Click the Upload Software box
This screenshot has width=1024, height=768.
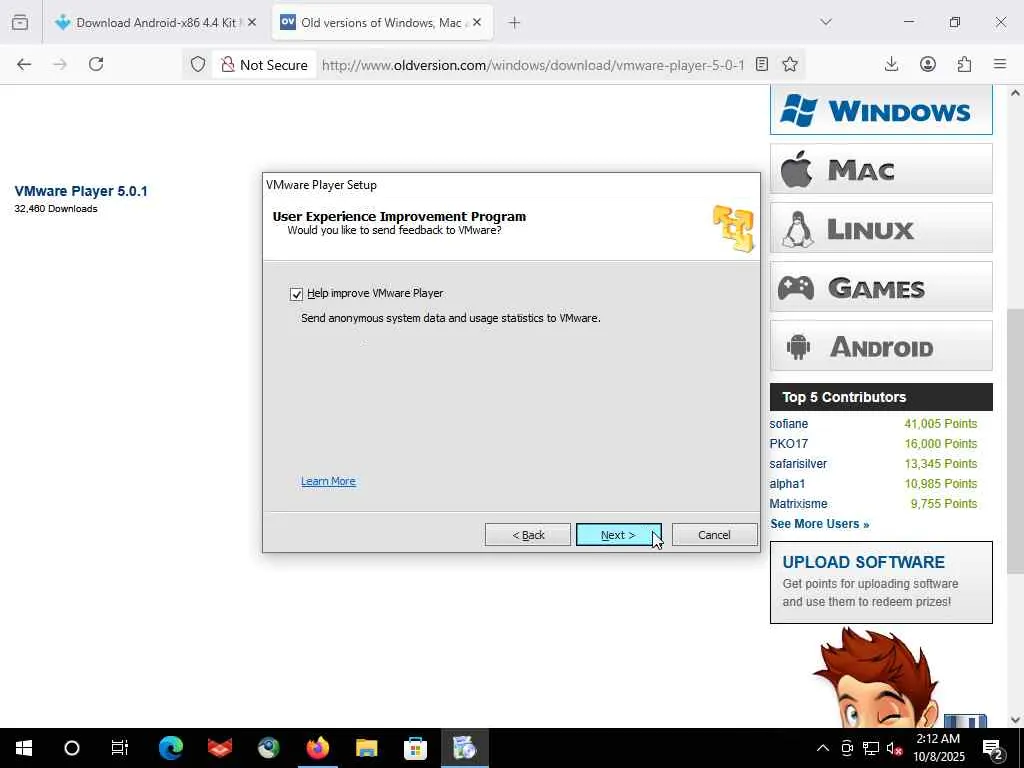881,583
